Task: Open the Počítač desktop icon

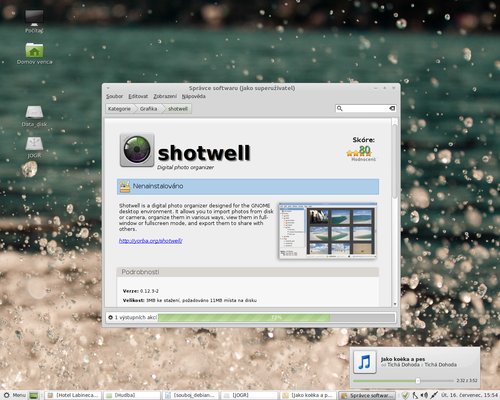Action: [x=34, y=21]
